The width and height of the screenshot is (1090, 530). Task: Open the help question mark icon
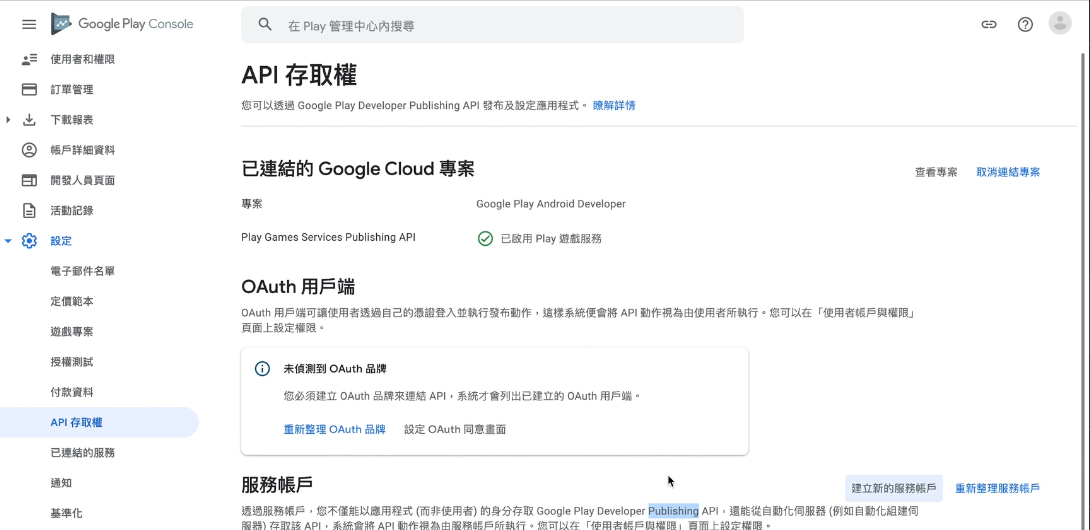1025,24
